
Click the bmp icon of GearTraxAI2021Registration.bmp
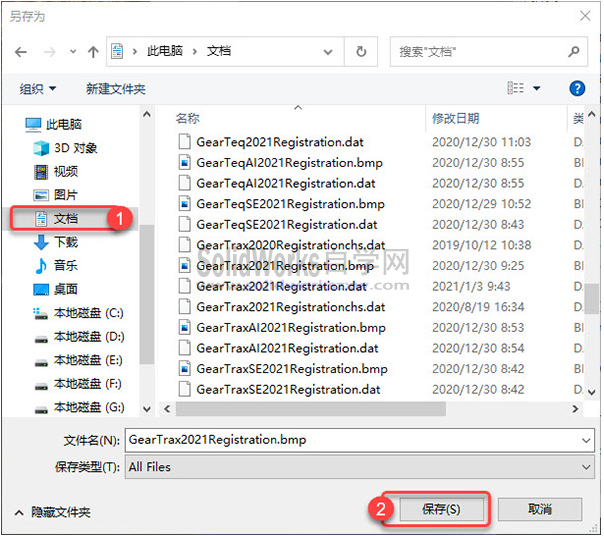[185, 328]
